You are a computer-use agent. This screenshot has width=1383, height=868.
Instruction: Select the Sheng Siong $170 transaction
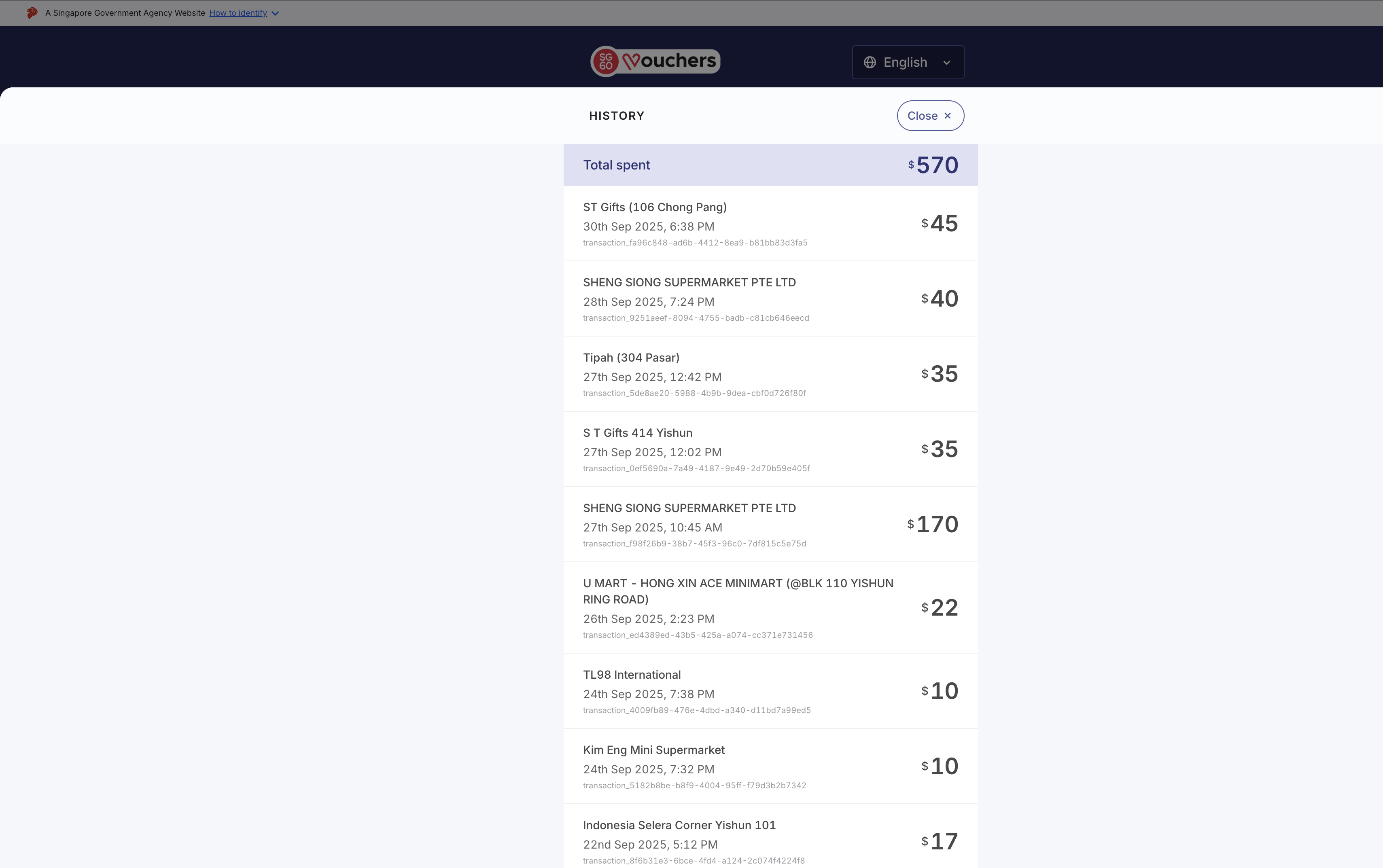[770, 525]
